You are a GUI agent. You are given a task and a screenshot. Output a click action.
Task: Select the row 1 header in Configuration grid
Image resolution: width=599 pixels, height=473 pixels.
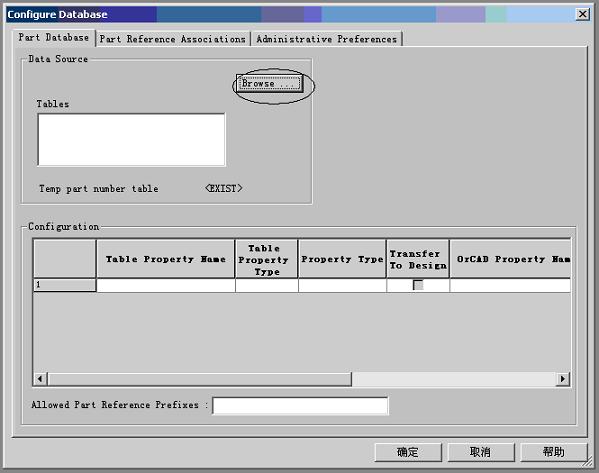coord(65,285)
